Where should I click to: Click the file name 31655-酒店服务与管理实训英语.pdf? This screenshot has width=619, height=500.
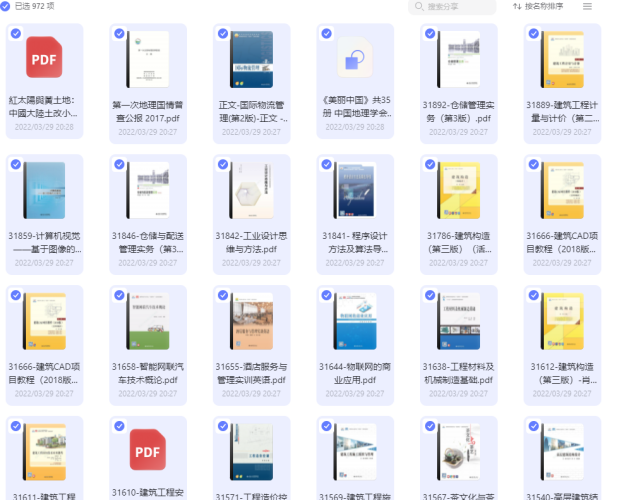(x=251, y=373)
